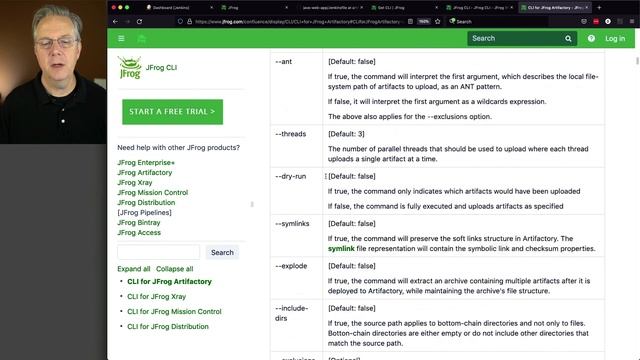The image size is (640, 360).
Task: Switch to the JFrog CLI - JFrog CLI tab
Action: [x=479, y=7]
